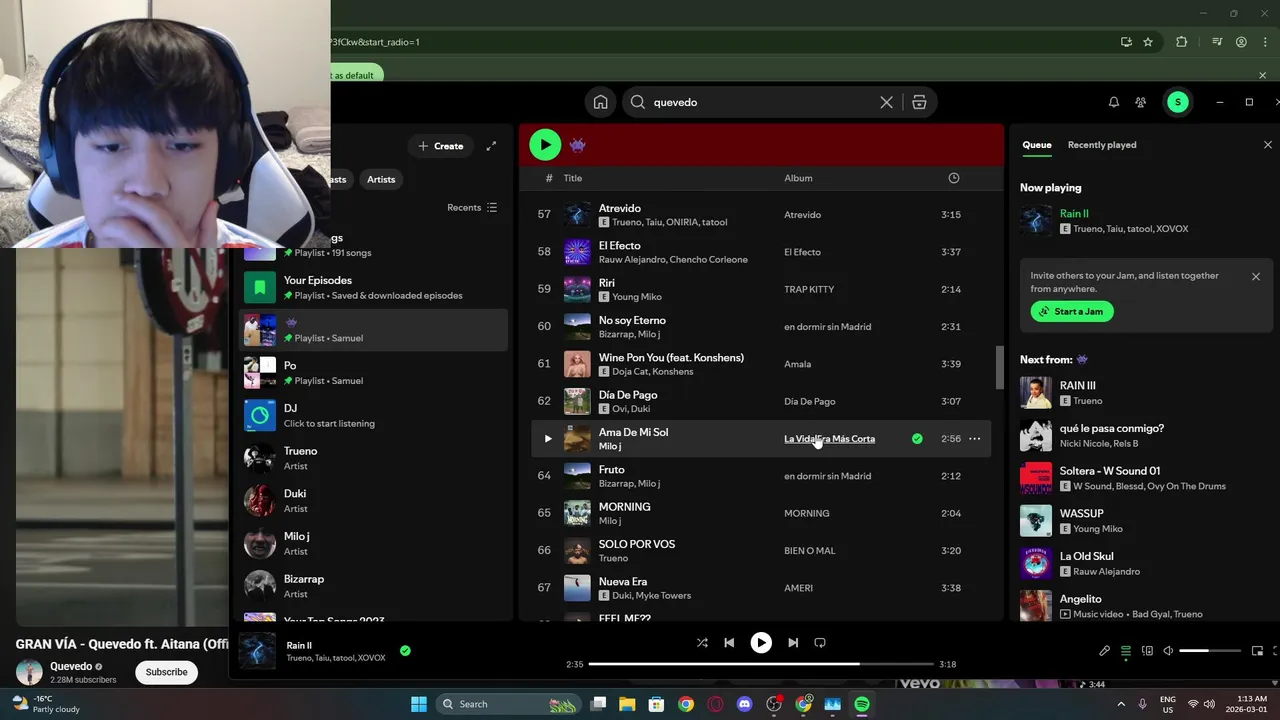The image size is (1280, 720).
Task: Open Friend Activity icon in top bar
Action: tap(1141, 102)
